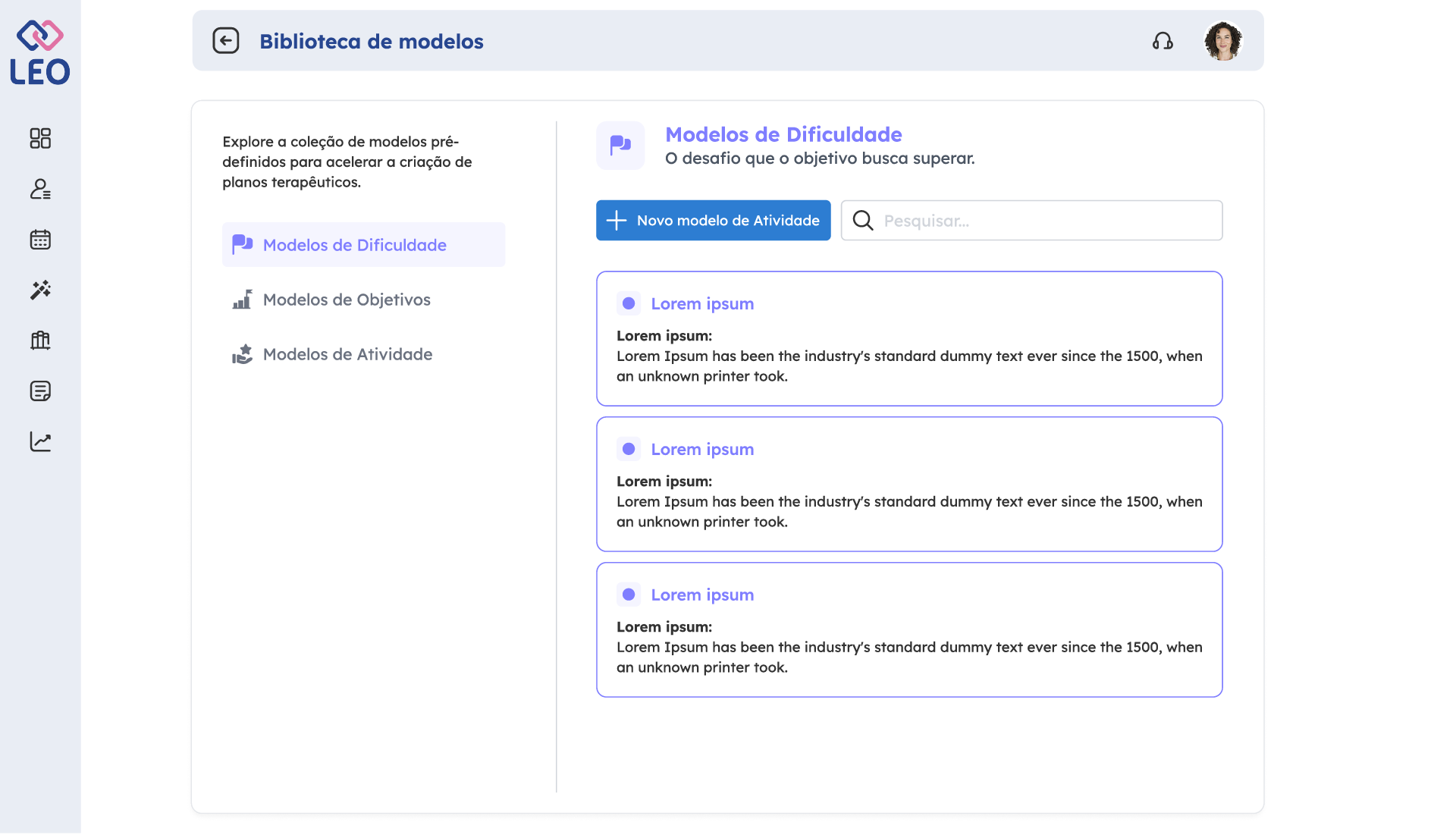The image size is (1456, 835).
Task: Go back using the header arrow icon
Action: tap(225, 41)
